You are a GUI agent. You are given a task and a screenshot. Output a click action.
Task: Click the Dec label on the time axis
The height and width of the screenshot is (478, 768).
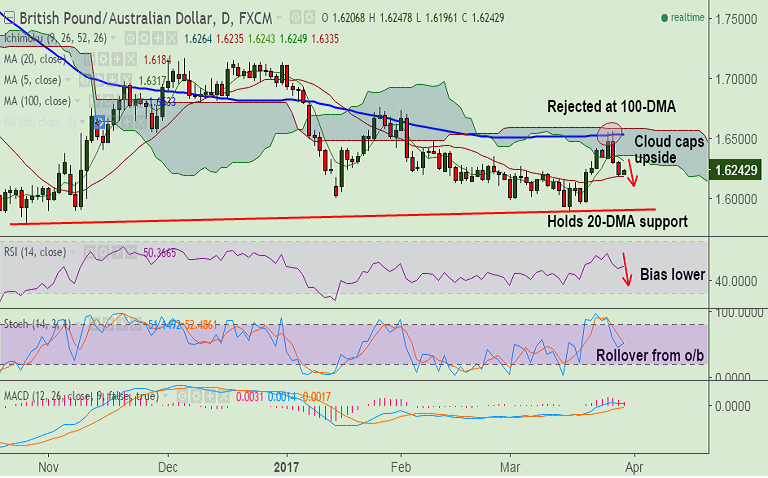168,467
